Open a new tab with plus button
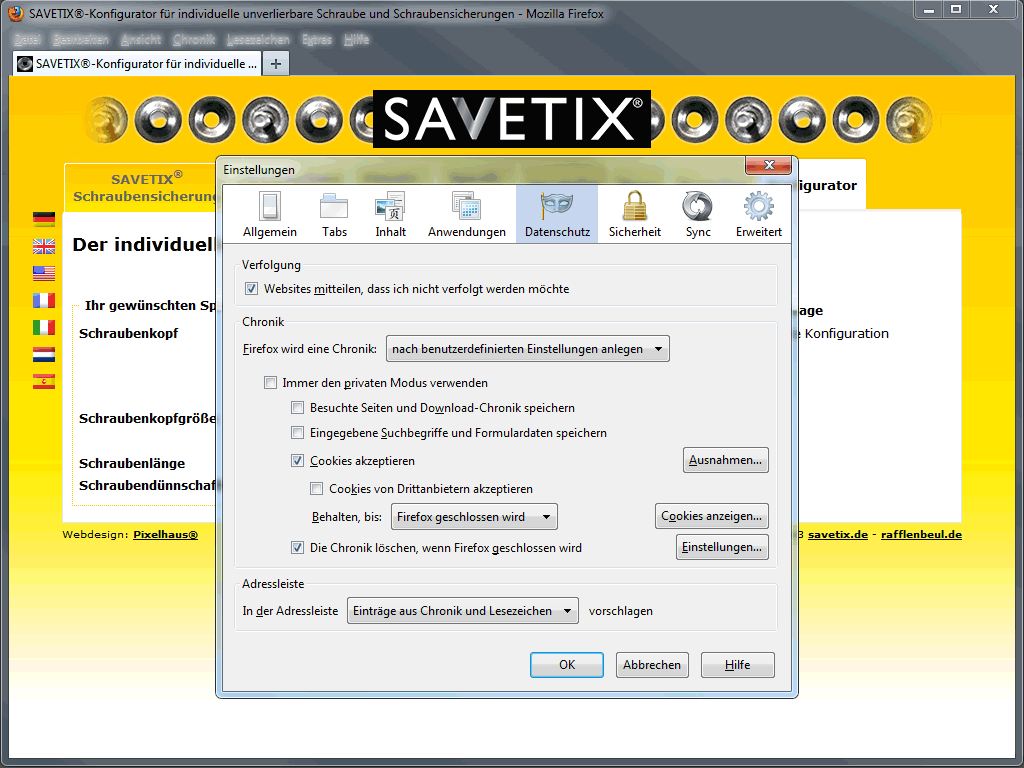 tap(276, 64)
